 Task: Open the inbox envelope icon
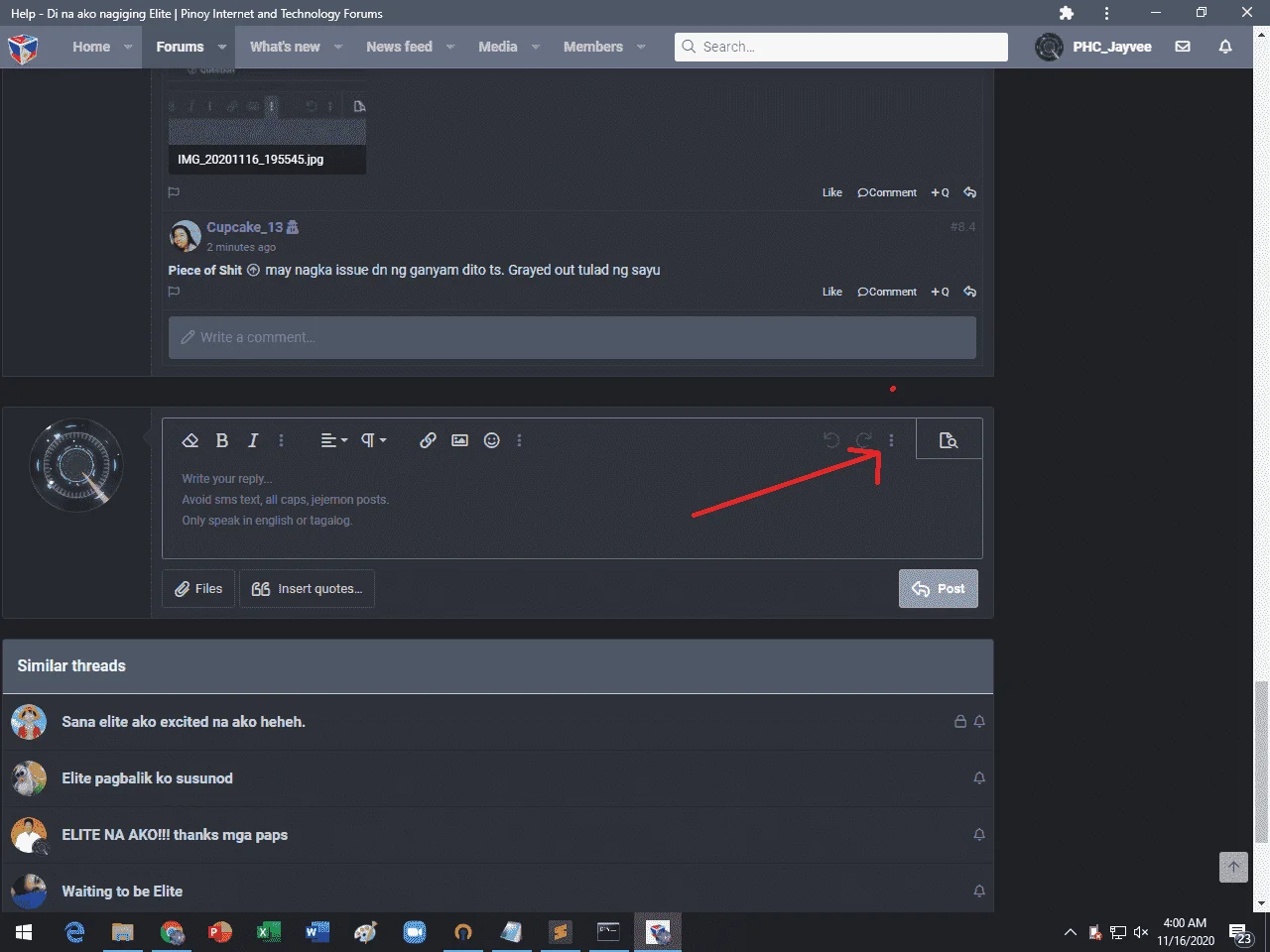[x=1183, y=47]
